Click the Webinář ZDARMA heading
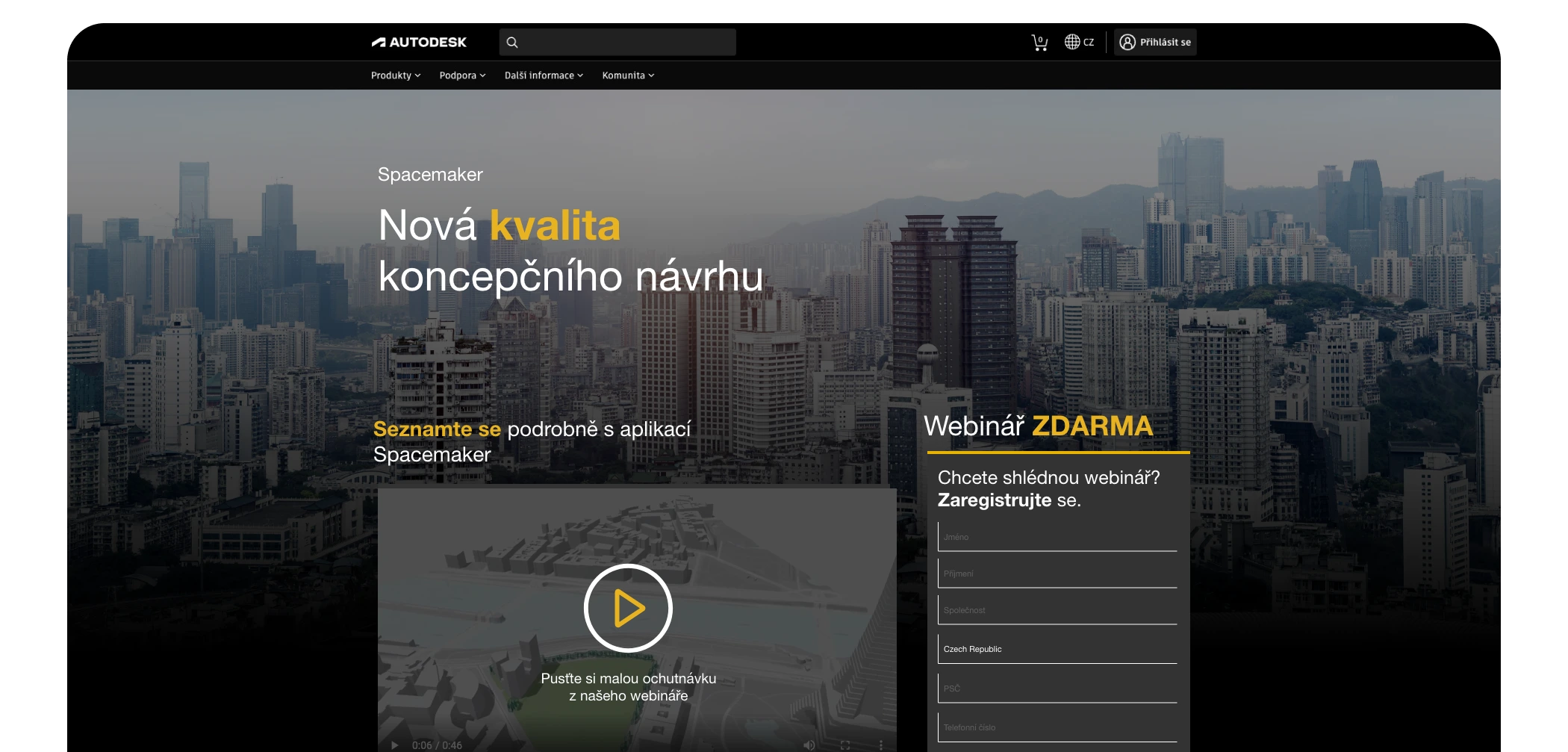Viewport: 1568px width, 752px height. pyautogui.click(x=1039, y=426)
